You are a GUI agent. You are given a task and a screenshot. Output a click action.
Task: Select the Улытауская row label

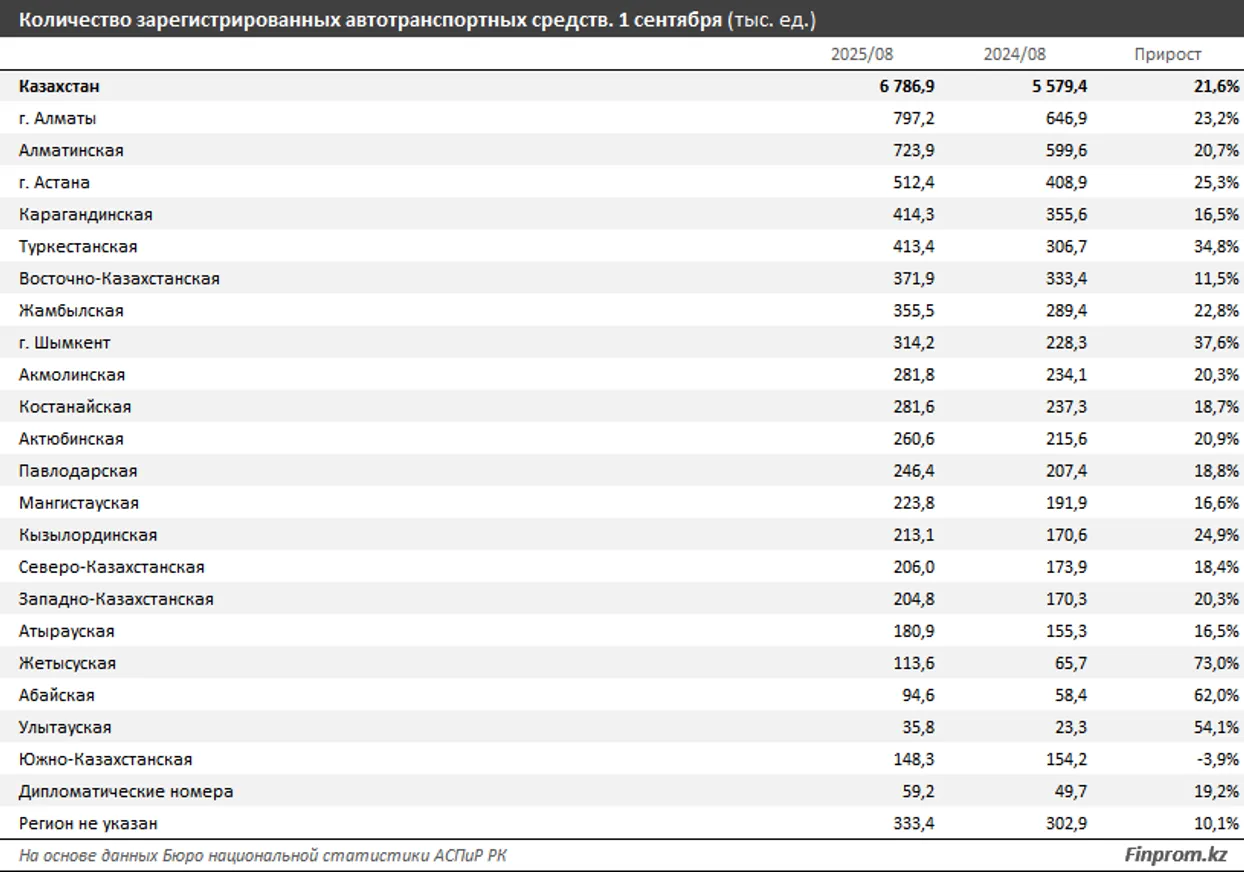coord(65,727)
